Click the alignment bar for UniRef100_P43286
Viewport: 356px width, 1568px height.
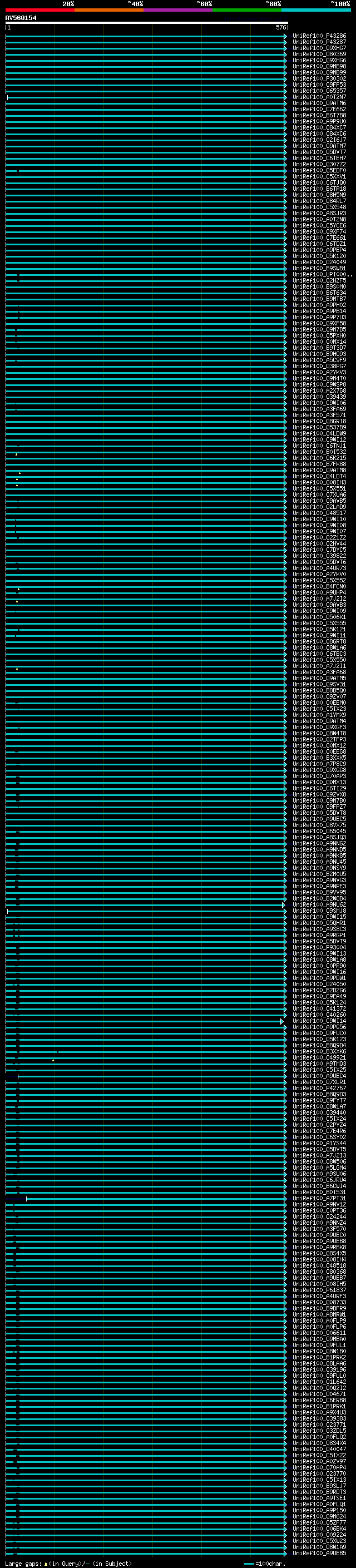click(146, 36)
